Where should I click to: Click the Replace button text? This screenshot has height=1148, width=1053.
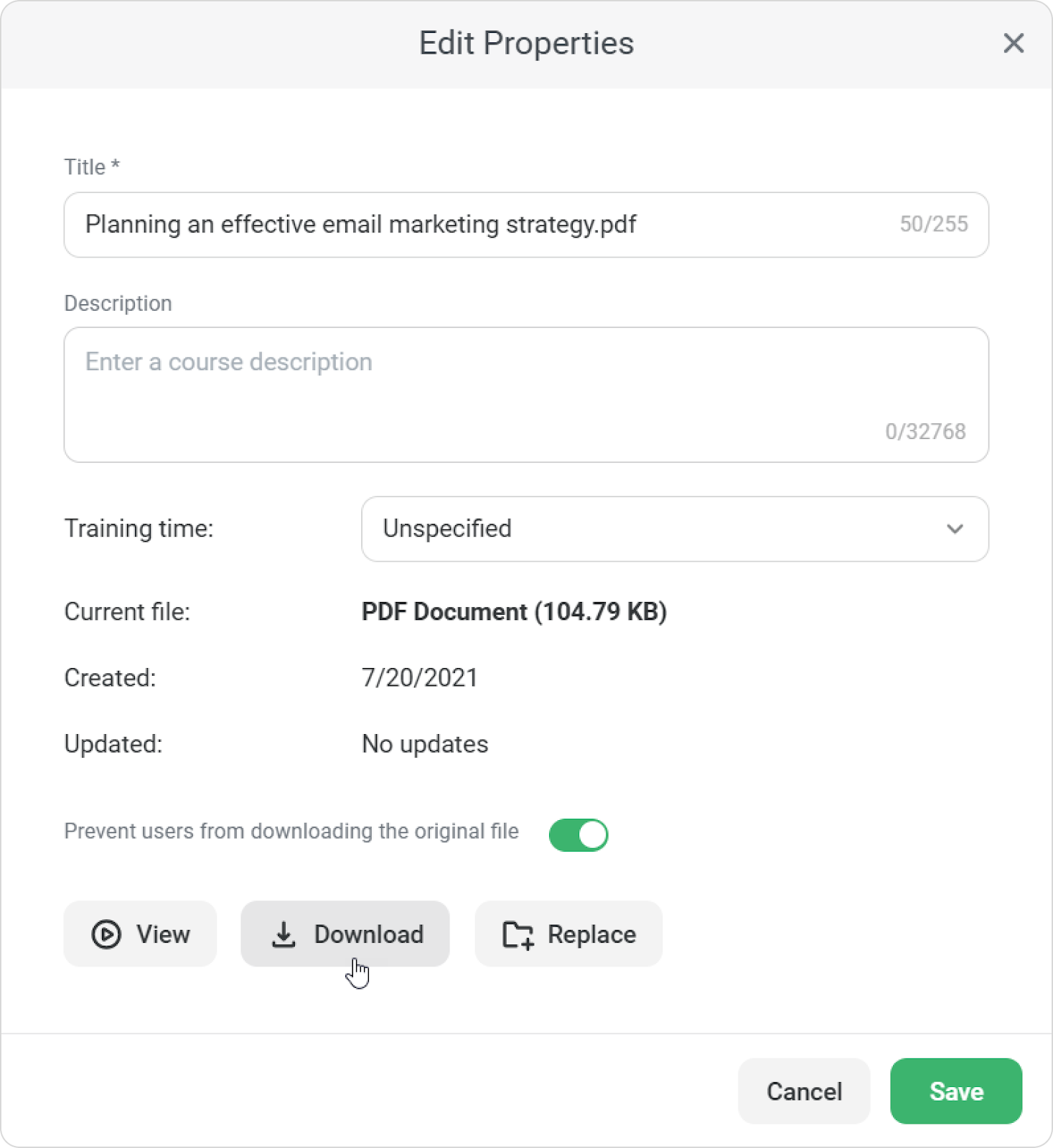coord(591,934)
